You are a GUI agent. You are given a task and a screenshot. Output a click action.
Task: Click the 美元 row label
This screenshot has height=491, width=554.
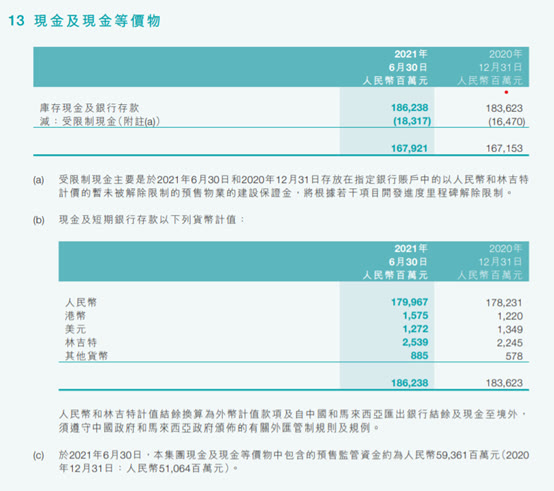75,329
